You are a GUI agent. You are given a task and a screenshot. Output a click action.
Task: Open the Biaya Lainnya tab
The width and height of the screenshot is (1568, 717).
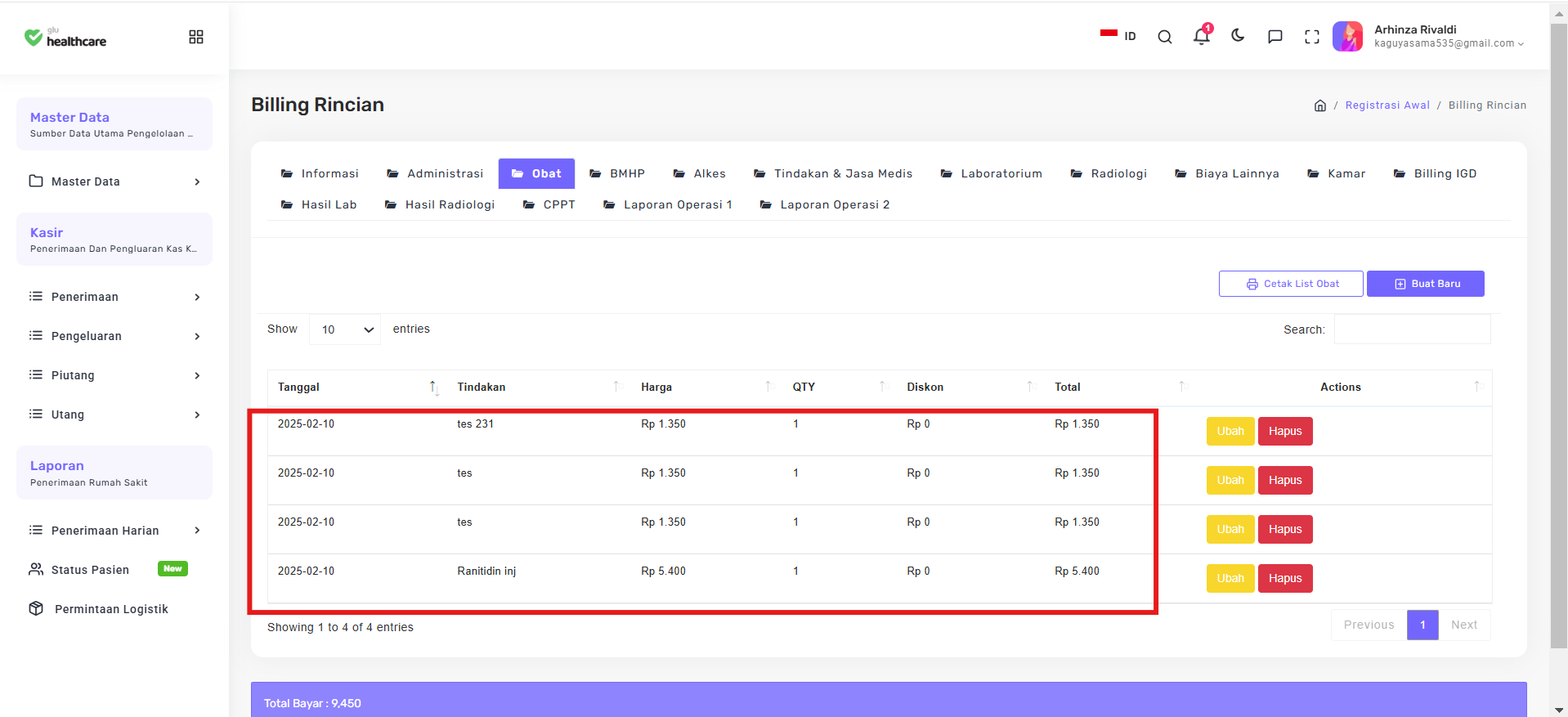pos(1226,173)
